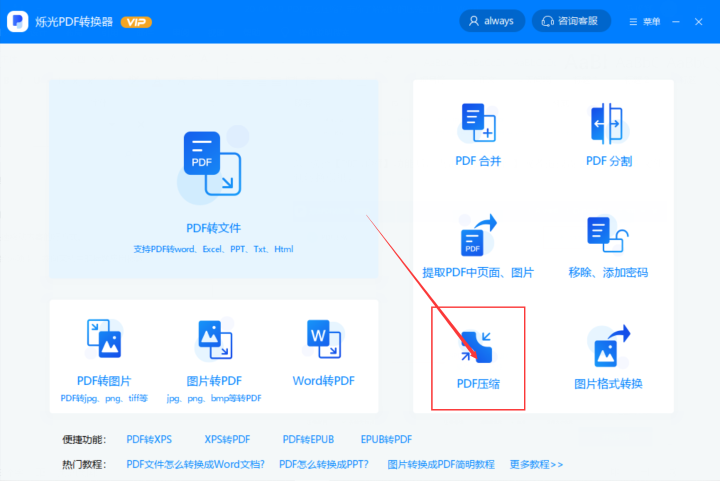Select the PDF转EPUB shortcut link
The width and height of the screenshot is (720, 481).
tap(308, 440)
